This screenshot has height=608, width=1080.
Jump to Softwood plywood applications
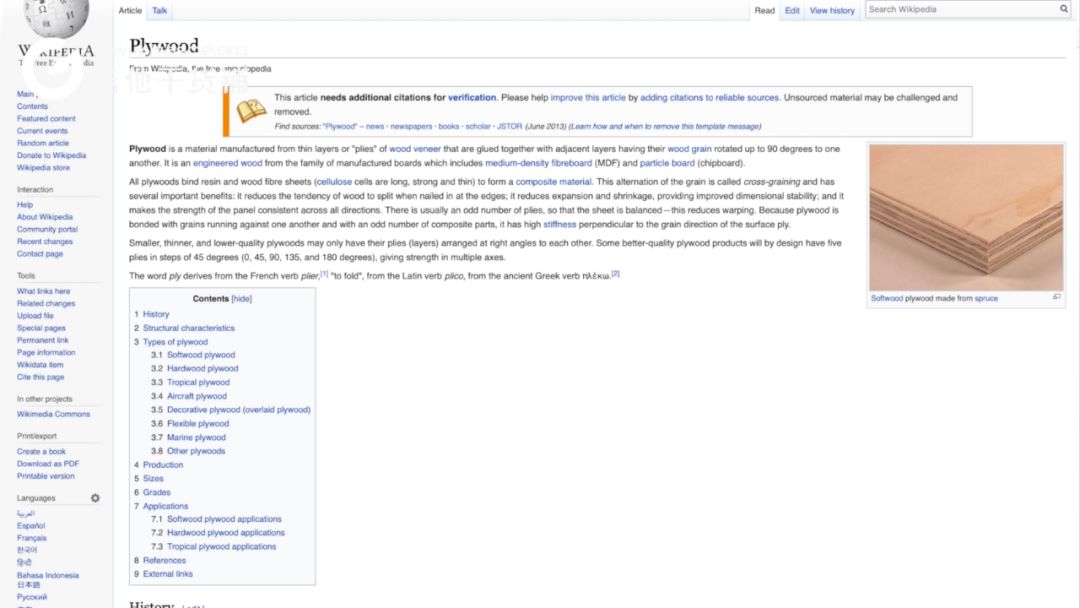pyautogui.click(x=225, y=519)
